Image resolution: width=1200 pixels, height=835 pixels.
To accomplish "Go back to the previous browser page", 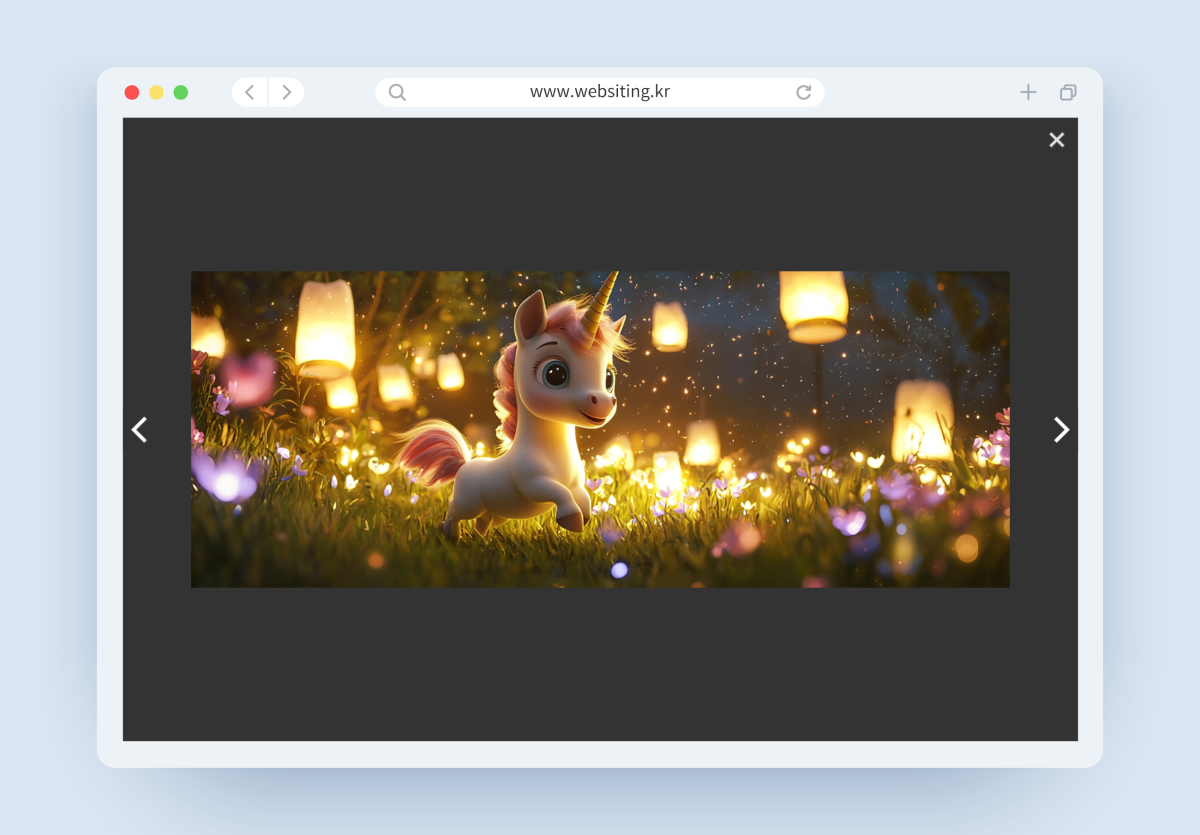I will 250,92.
